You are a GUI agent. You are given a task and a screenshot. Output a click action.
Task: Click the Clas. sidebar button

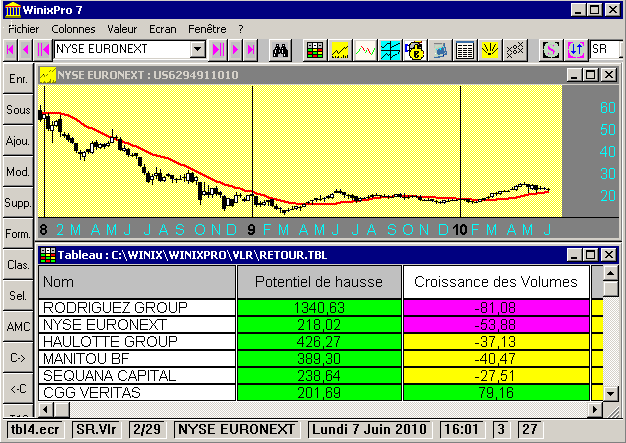coord(18,265)
